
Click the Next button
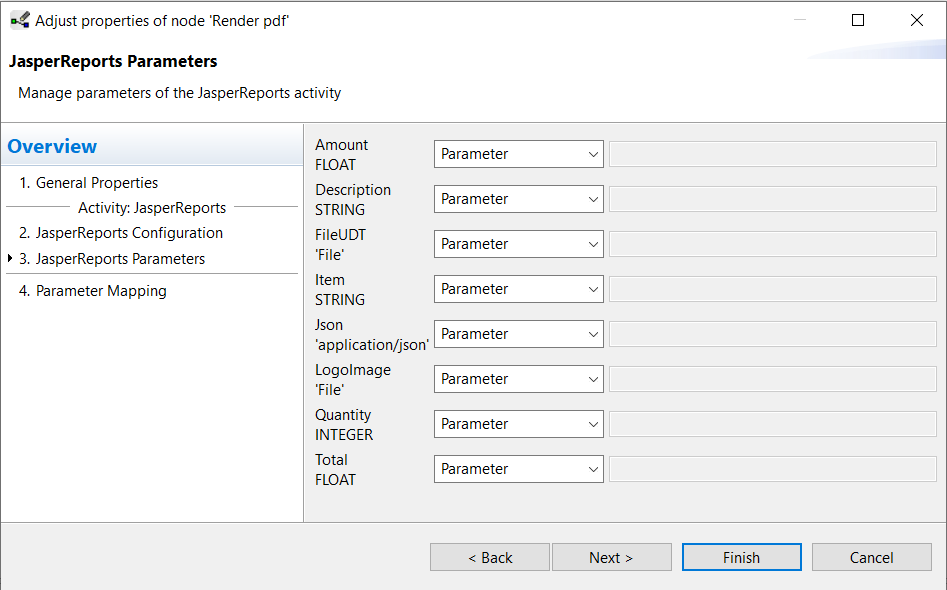611,557
